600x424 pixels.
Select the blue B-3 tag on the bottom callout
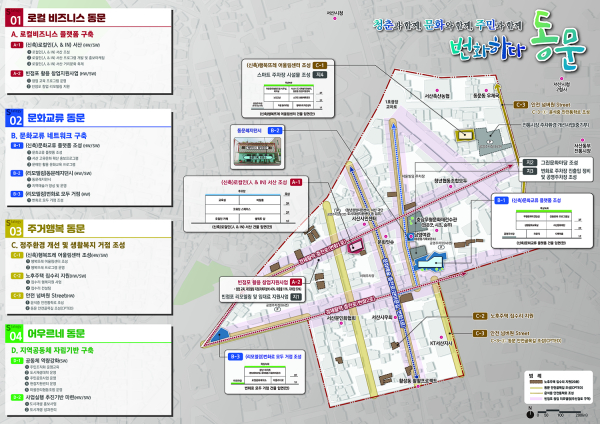(235, 356)
